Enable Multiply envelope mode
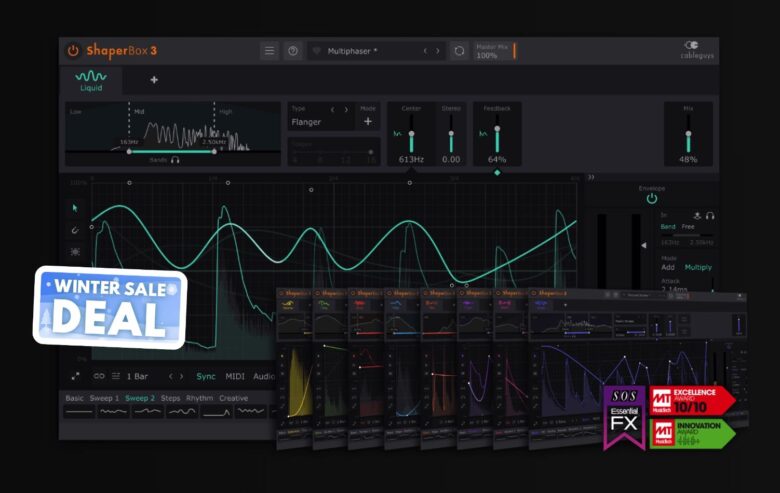This screenshot has height=493, width=780. click(700, 269)
